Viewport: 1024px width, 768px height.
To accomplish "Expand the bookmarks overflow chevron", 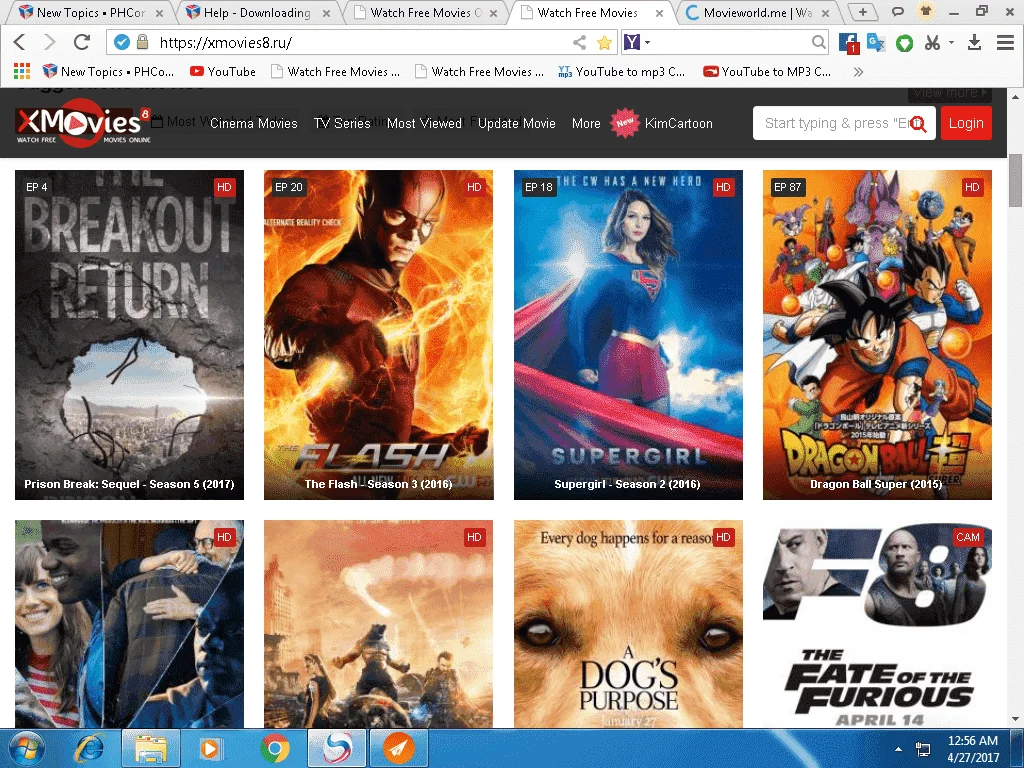I will point(858,71).
